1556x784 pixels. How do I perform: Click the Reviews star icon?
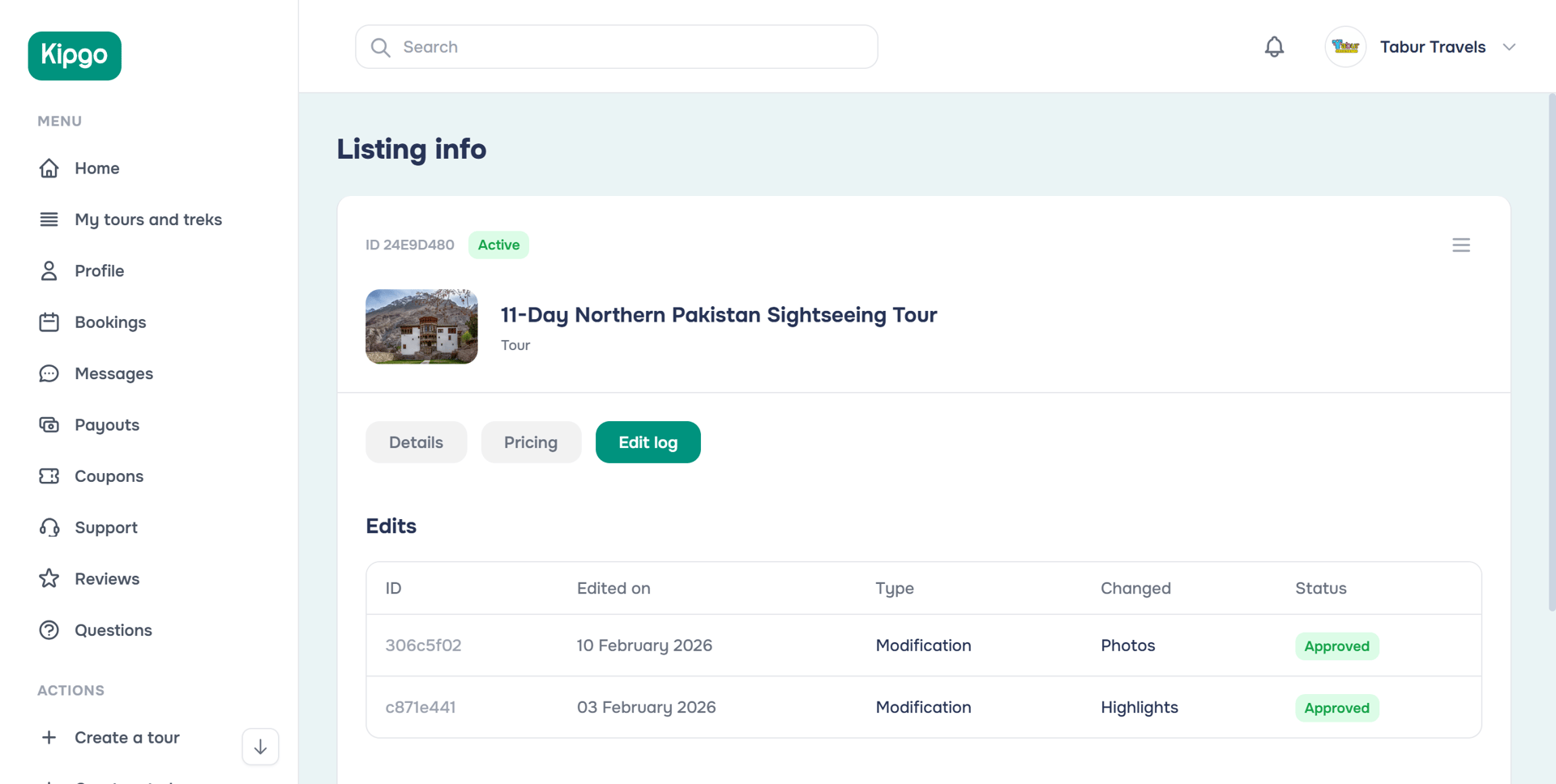coord(49,579)
